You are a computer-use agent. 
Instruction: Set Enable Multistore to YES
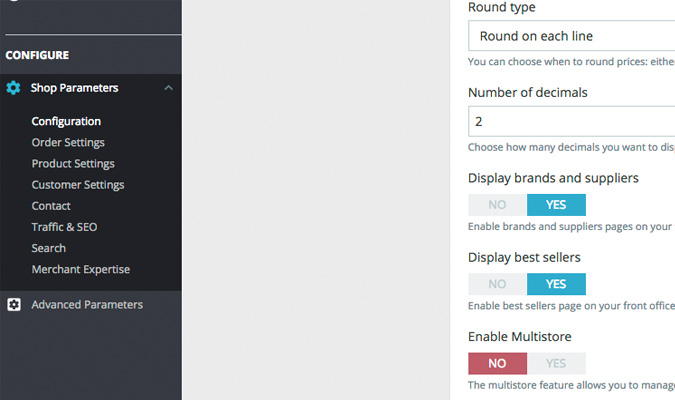point(556,363)
